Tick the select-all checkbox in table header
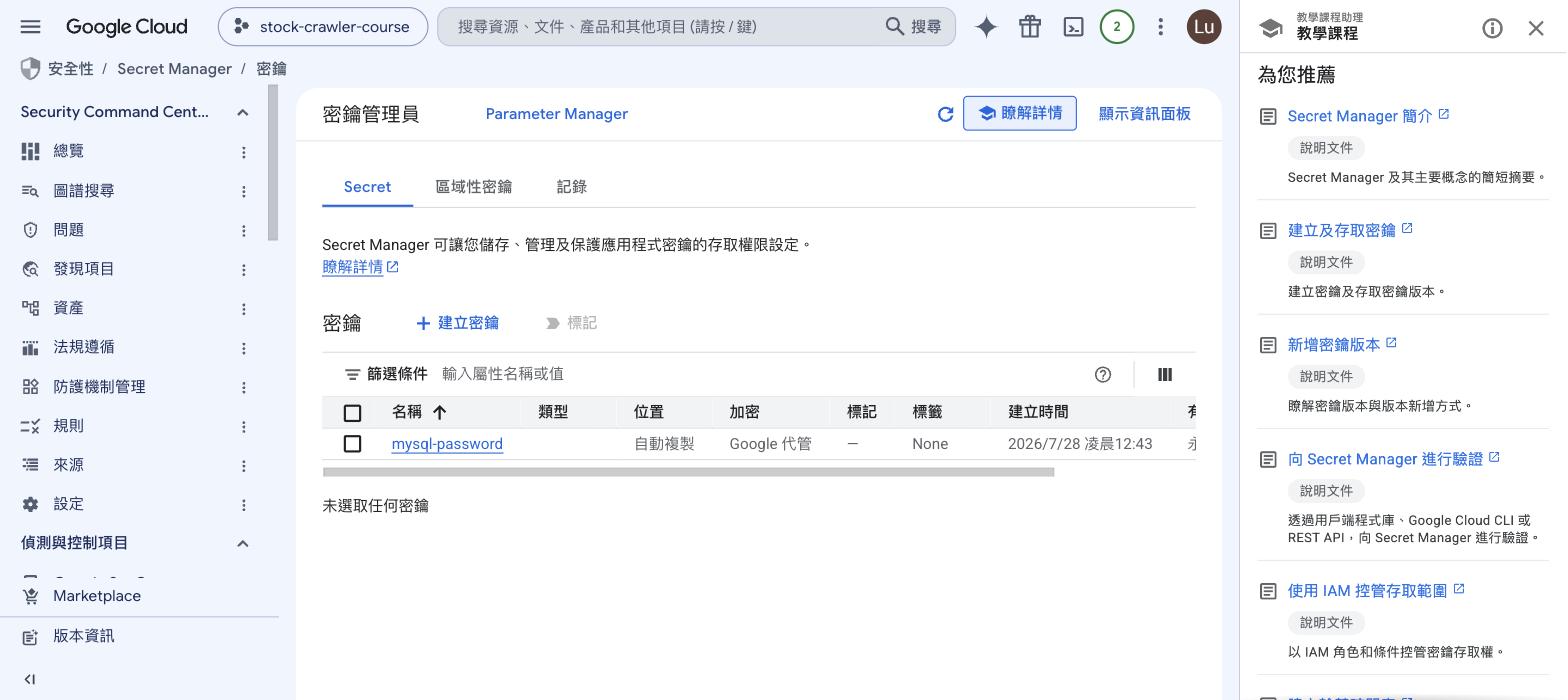The image size is (1568, 700). pyautogui.click(x=352, y=413)
